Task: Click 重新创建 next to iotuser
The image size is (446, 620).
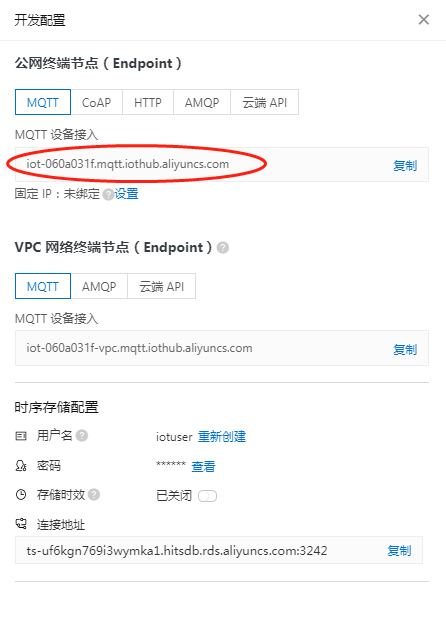Action: click(x=222, y=437)
